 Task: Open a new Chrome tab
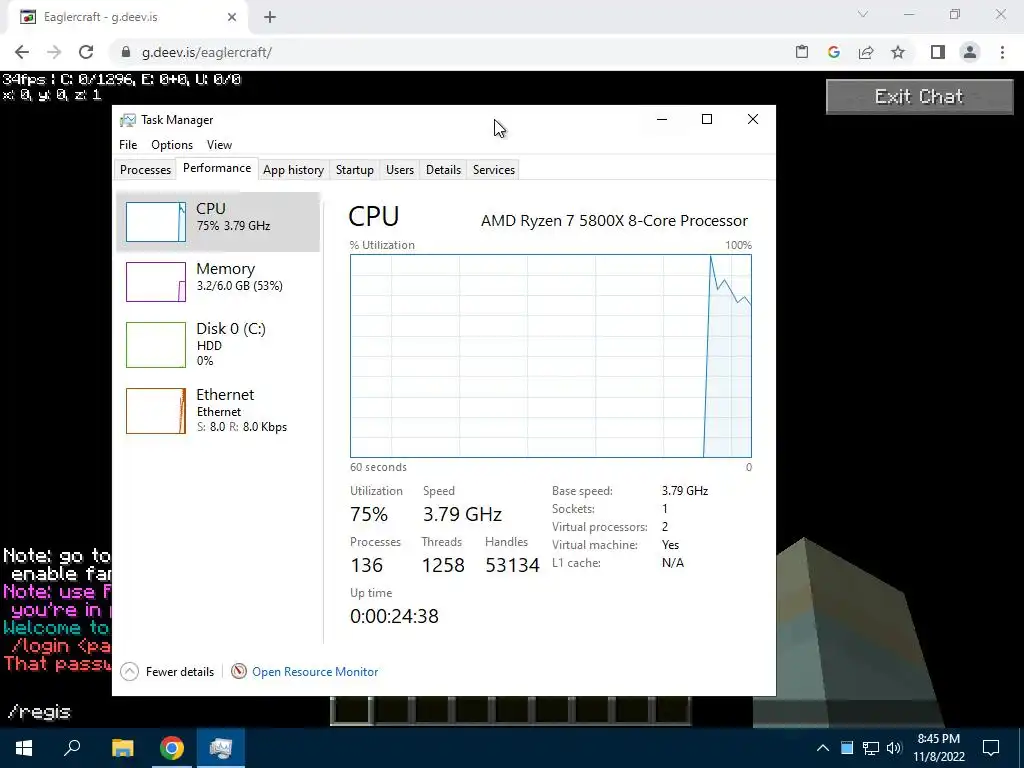270,17
